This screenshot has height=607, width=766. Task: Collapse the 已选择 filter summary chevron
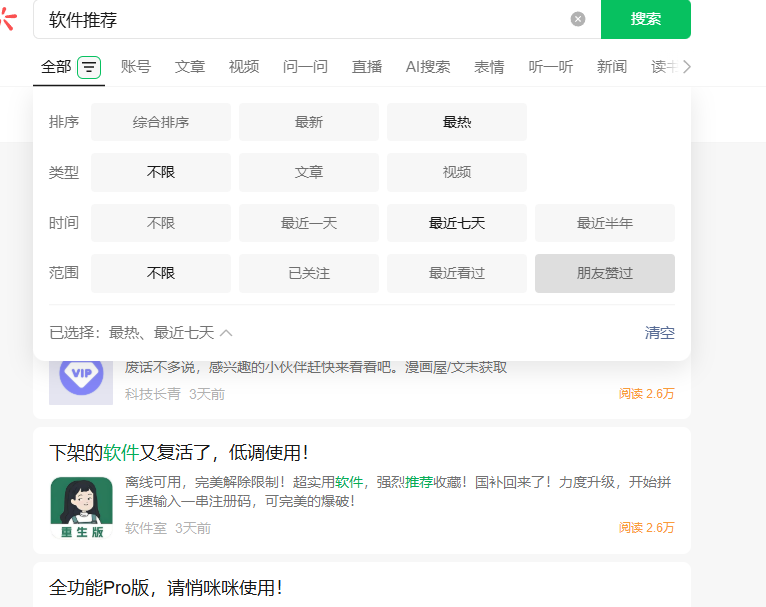coord(226,333)
